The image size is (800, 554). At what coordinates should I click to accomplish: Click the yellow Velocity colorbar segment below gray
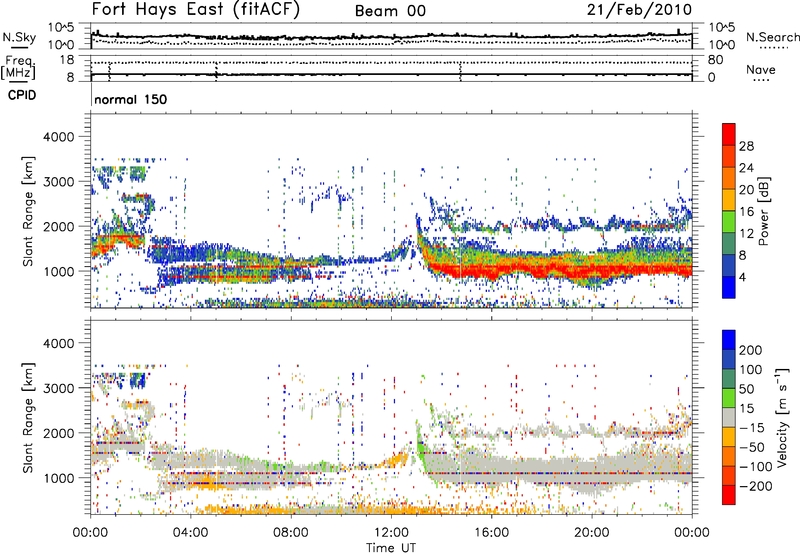tap(729, 437)
